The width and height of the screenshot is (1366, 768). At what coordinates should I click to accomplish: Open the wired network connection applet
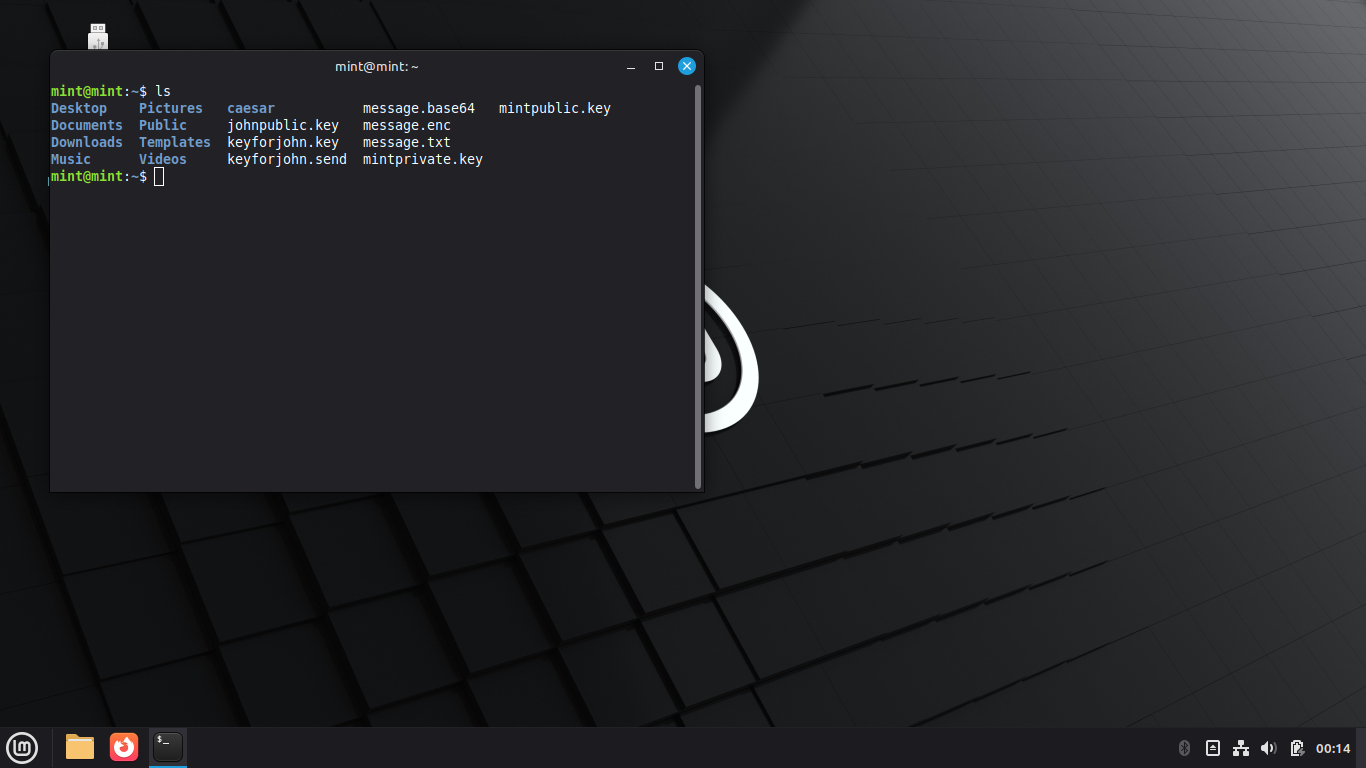point(1241,748)
